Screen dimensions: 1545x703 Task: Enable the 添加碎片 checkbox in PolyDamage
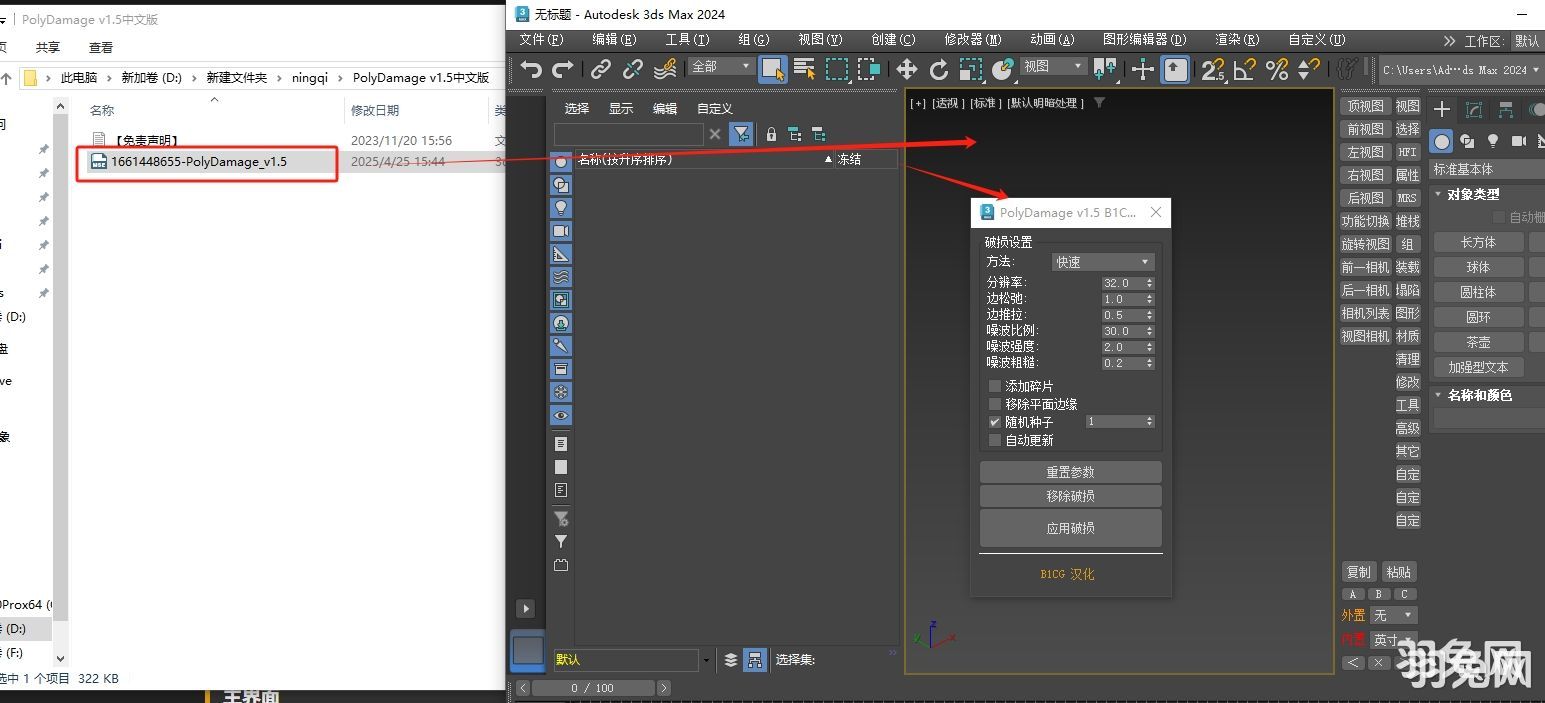(994, 386)
